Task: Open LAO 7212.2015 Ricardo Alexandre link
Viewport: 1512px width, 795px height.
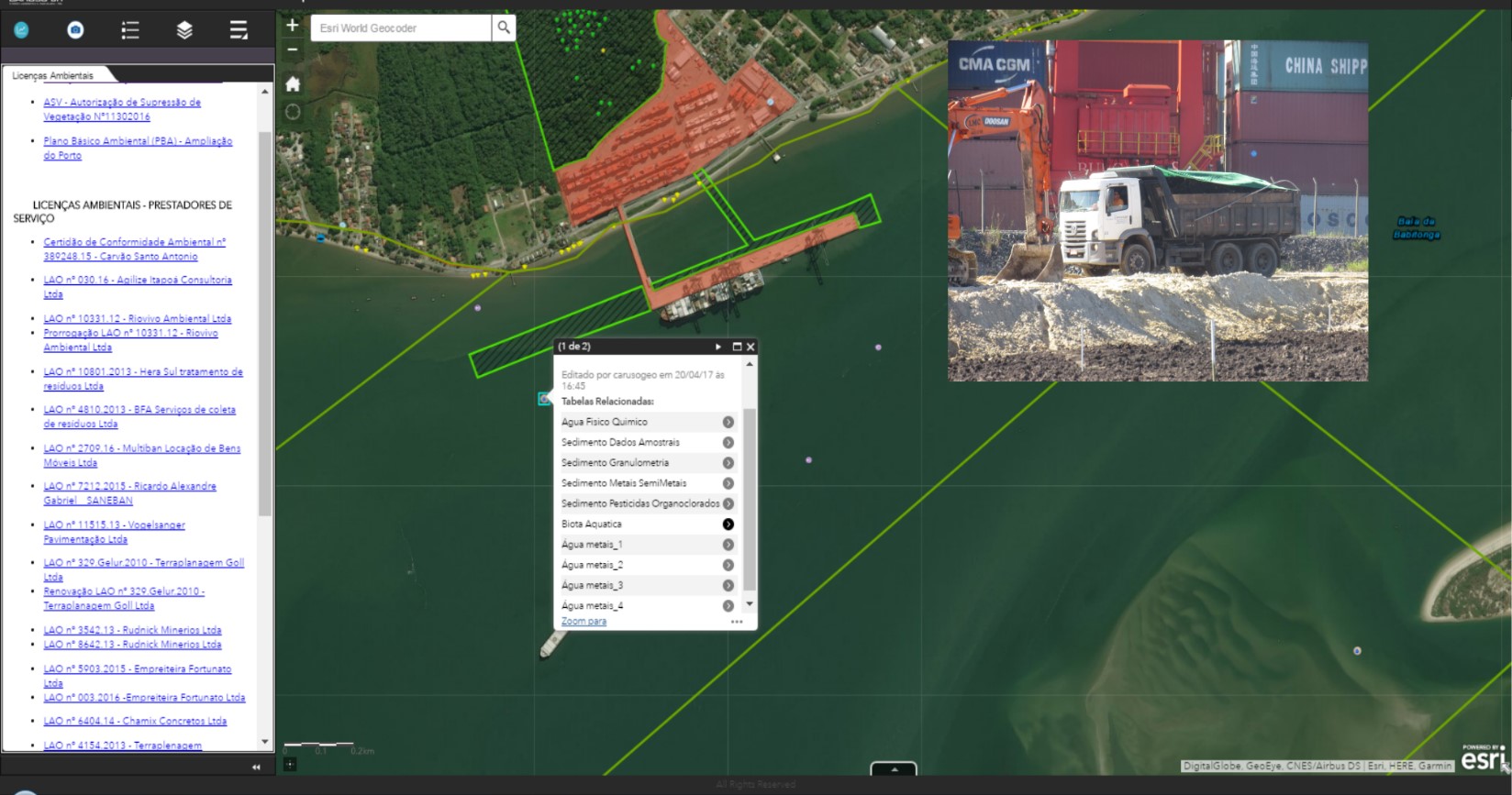Action: [129, 493]
